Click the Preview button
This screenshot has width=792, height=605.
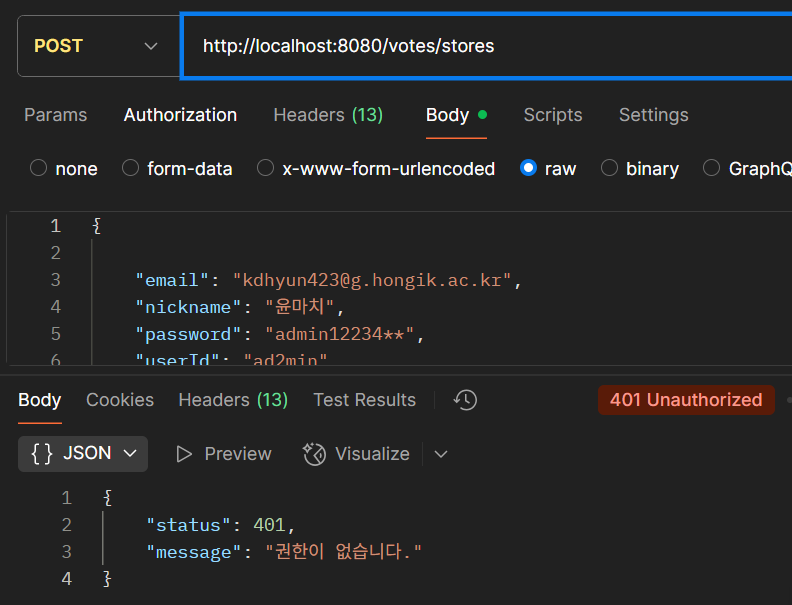(x=224, y=454)
